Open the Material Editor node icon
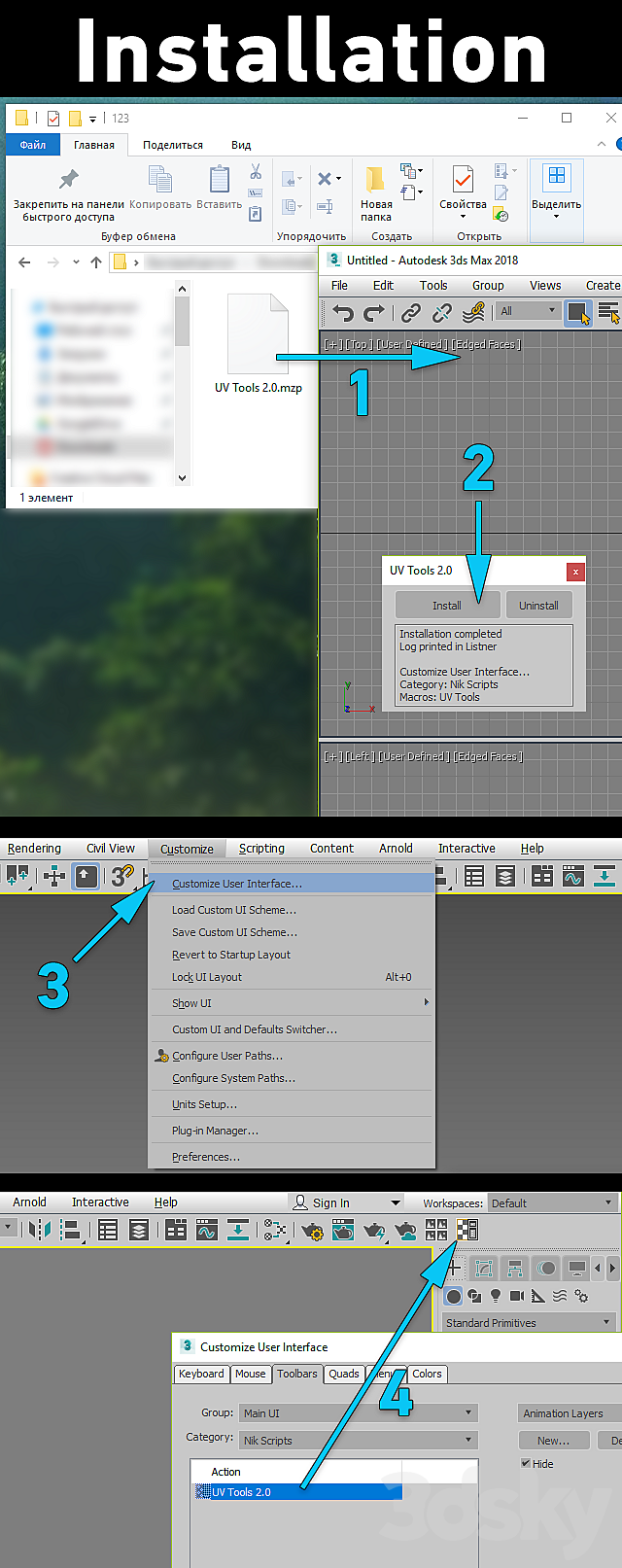 (x=276, y=1230)
